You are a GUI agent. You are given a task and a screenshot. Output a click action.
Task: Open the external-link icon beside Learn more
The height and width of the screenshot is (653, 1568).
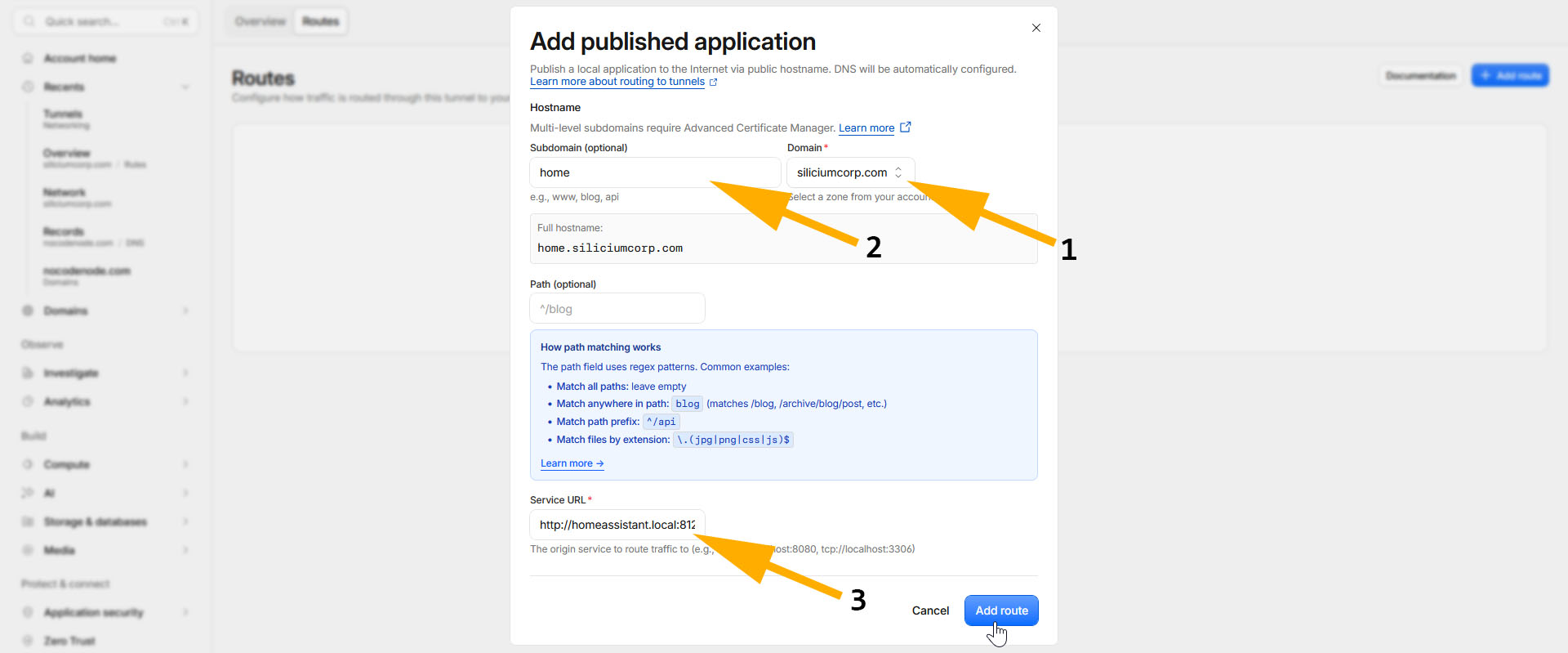coord(905,127)
